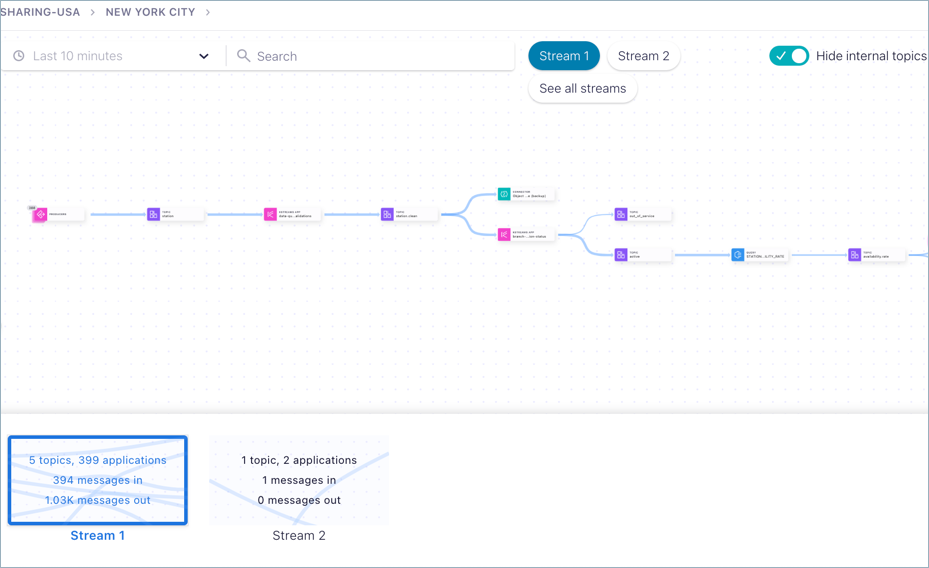The image size is (929, 568).
Task: Select the active topic node icon
Action: [621, 255]
